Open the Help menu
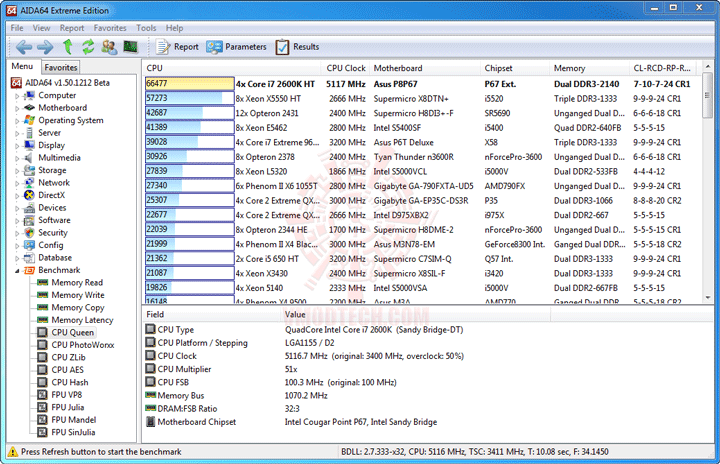This screenshot has width=720, height=464. [174, 28]
